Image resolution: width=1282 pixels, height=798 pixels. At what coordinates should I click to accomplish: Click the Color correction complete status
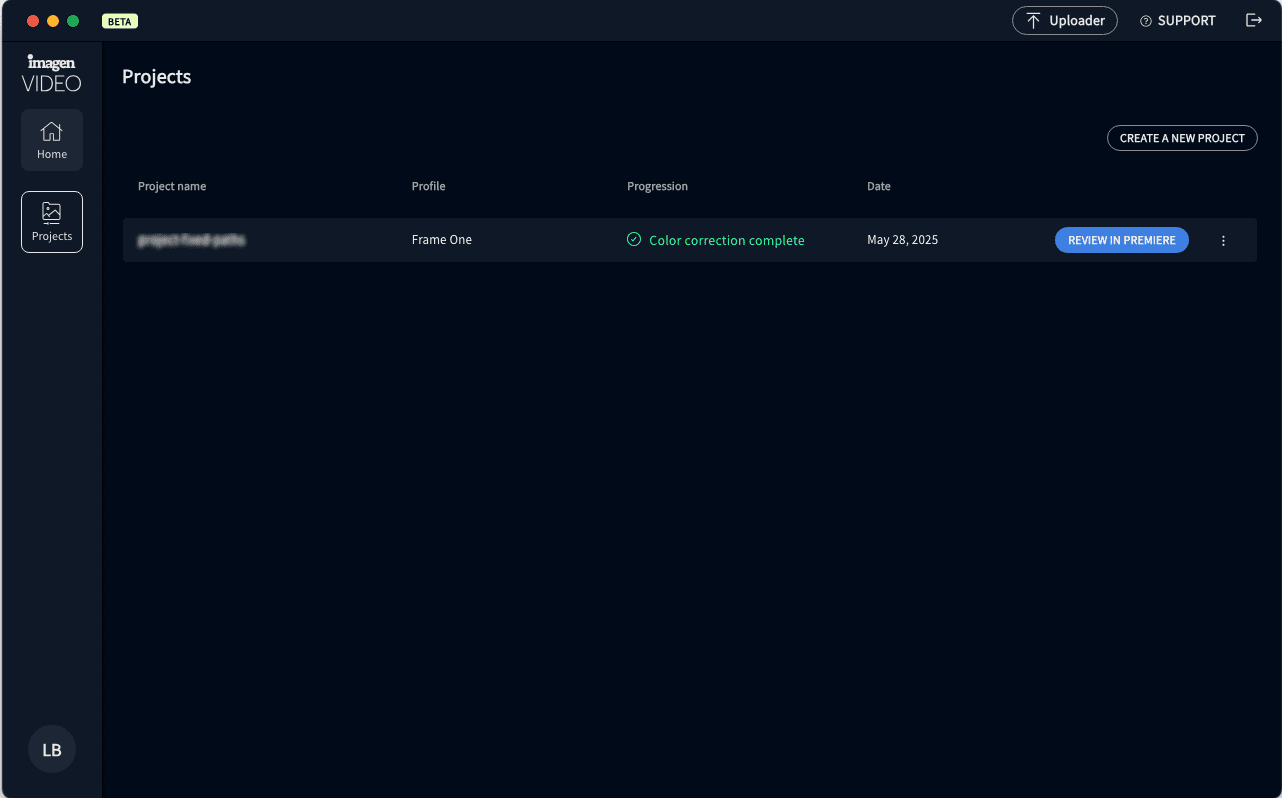click(x=726, y=240)
